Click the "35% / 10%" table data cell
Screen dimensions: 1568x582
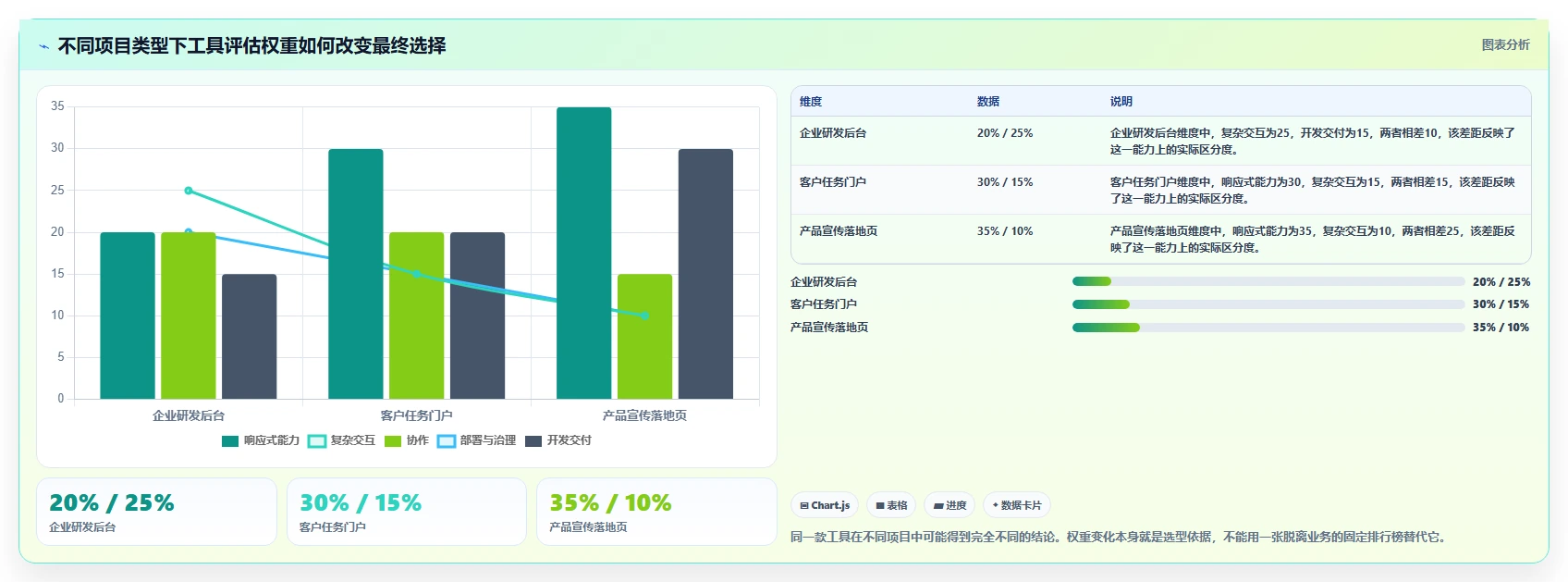1005,231
